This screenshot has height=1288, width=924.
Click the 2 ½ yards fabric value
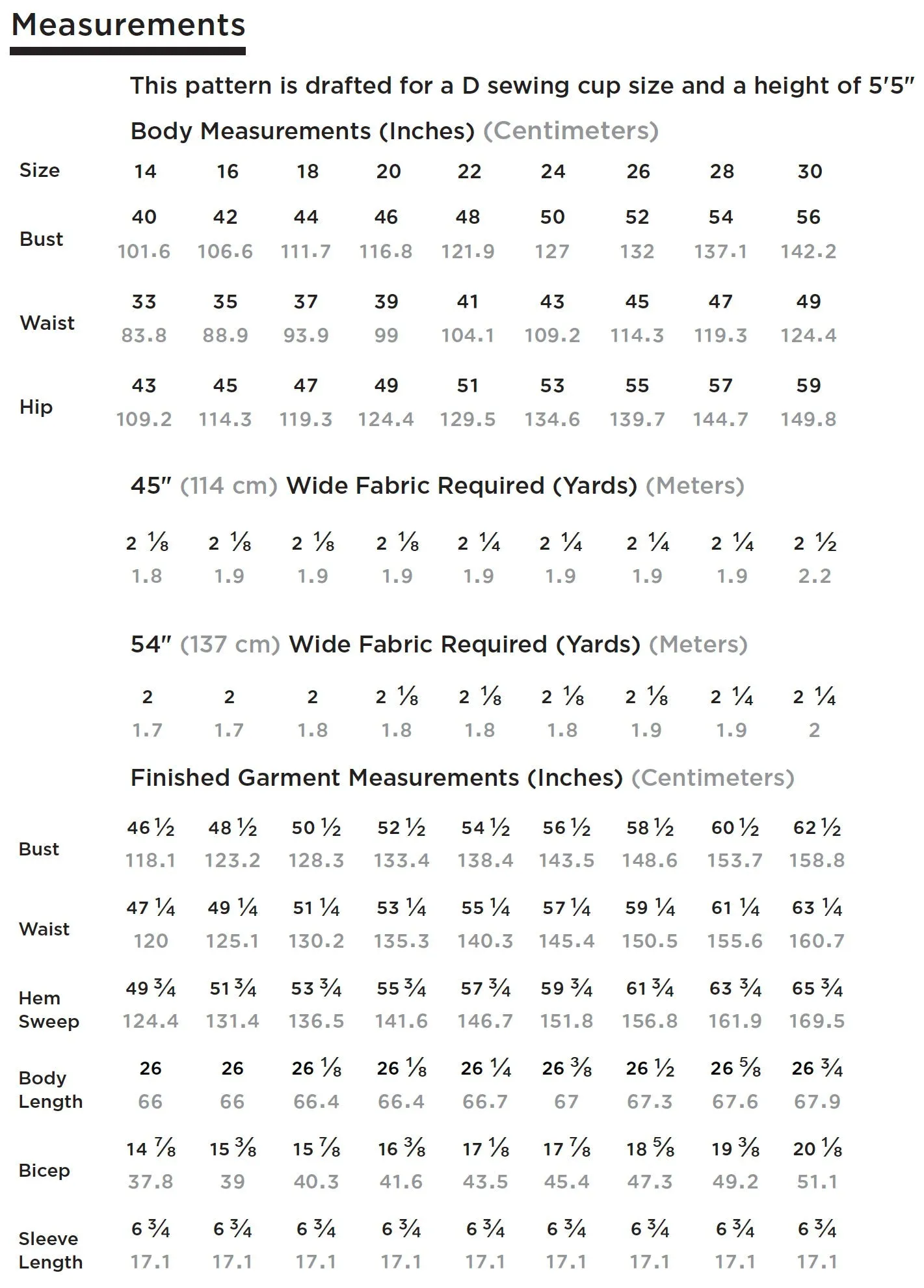coord(815,543)
